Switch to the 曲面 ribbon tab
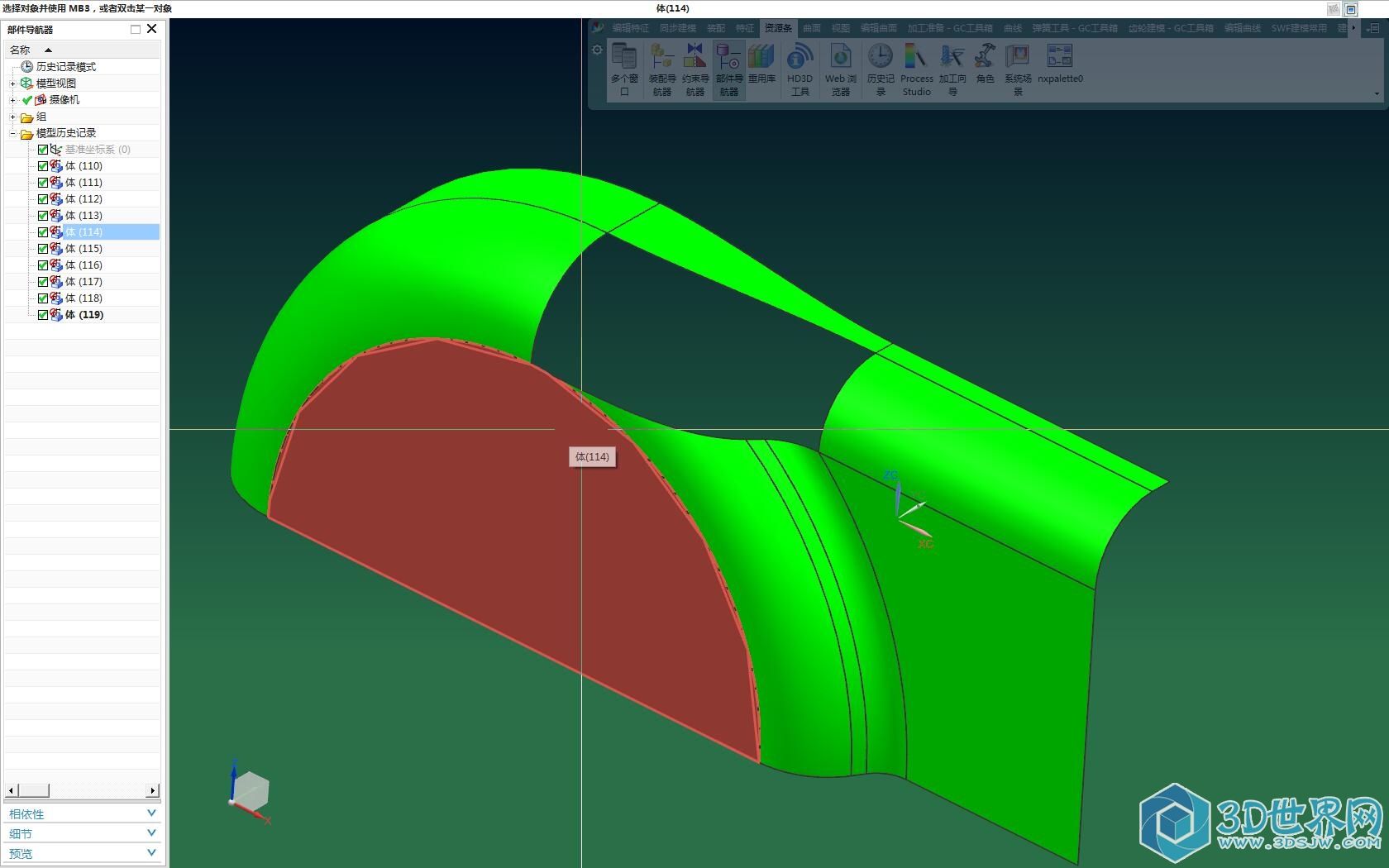Screen dimensions: 1389x868 coord(812,28)
